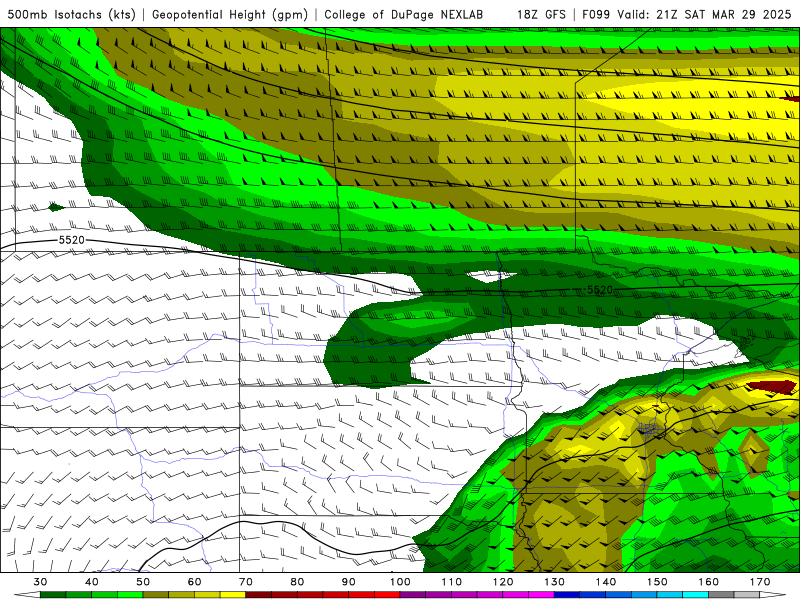
Task: Click the "18Z GFS" model run label
Action: 541,14
